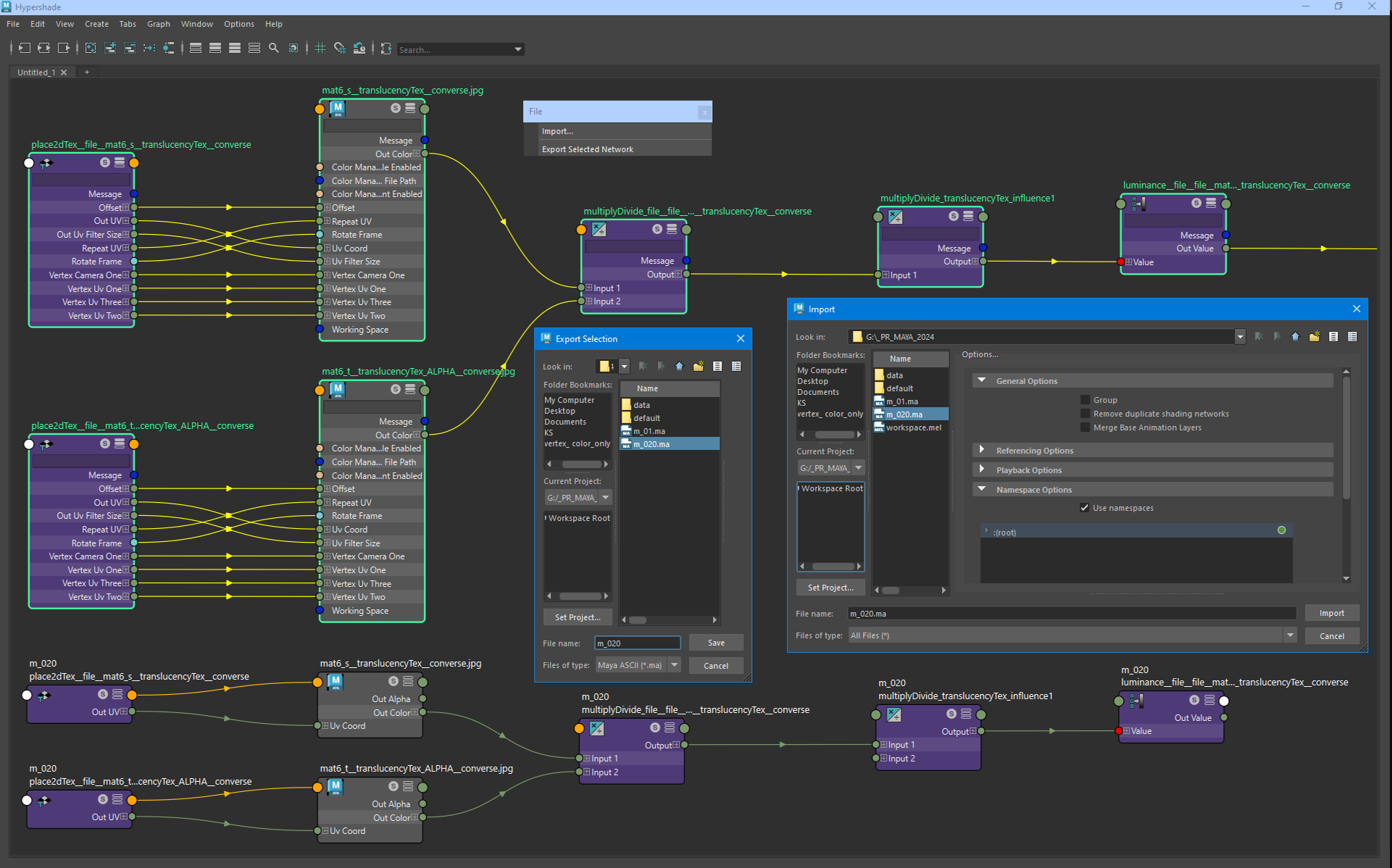1392x868 pixels.
Task: Select m_01.ma in Import file list
Action: tap(902, 401)
